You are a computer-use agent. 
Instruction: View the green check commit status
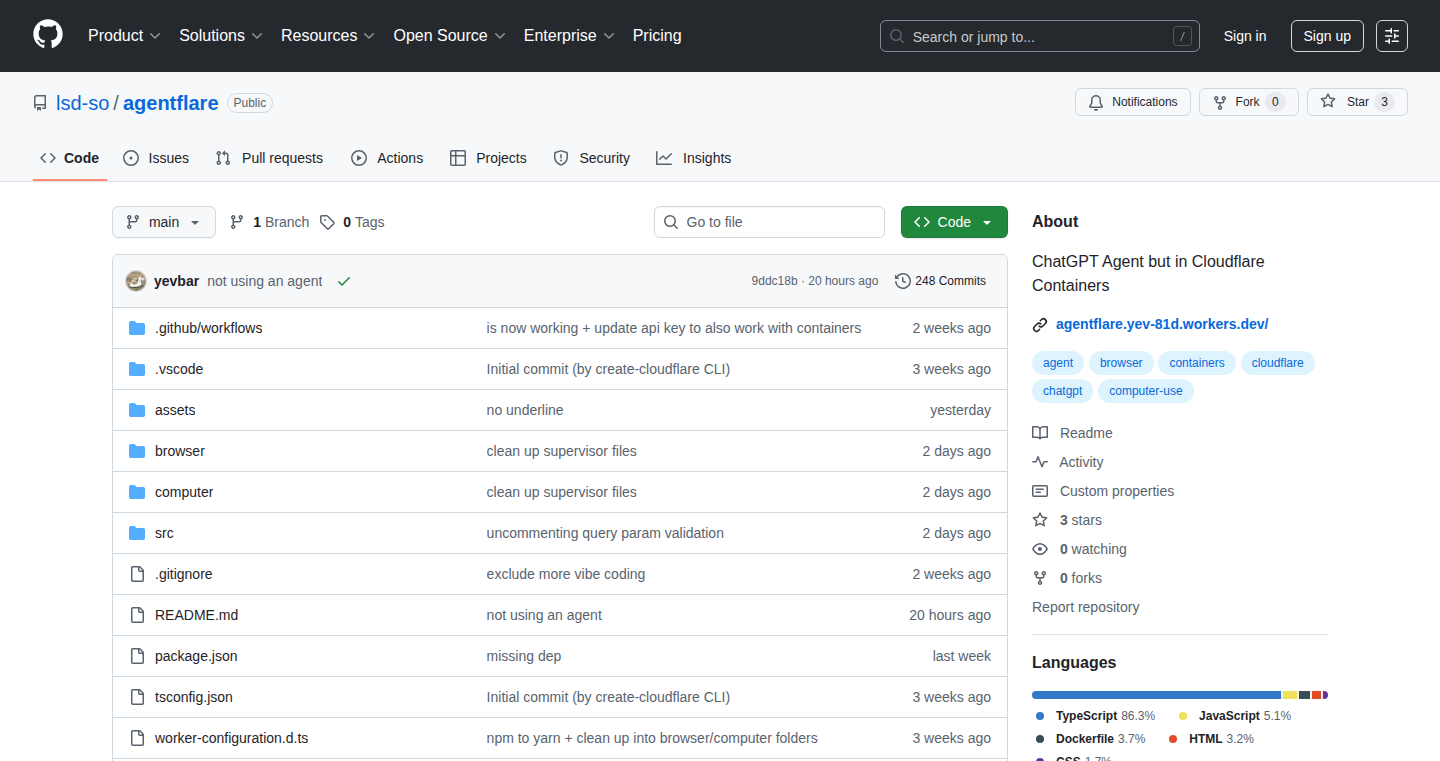pyautogui.click(x=344, y=281)
